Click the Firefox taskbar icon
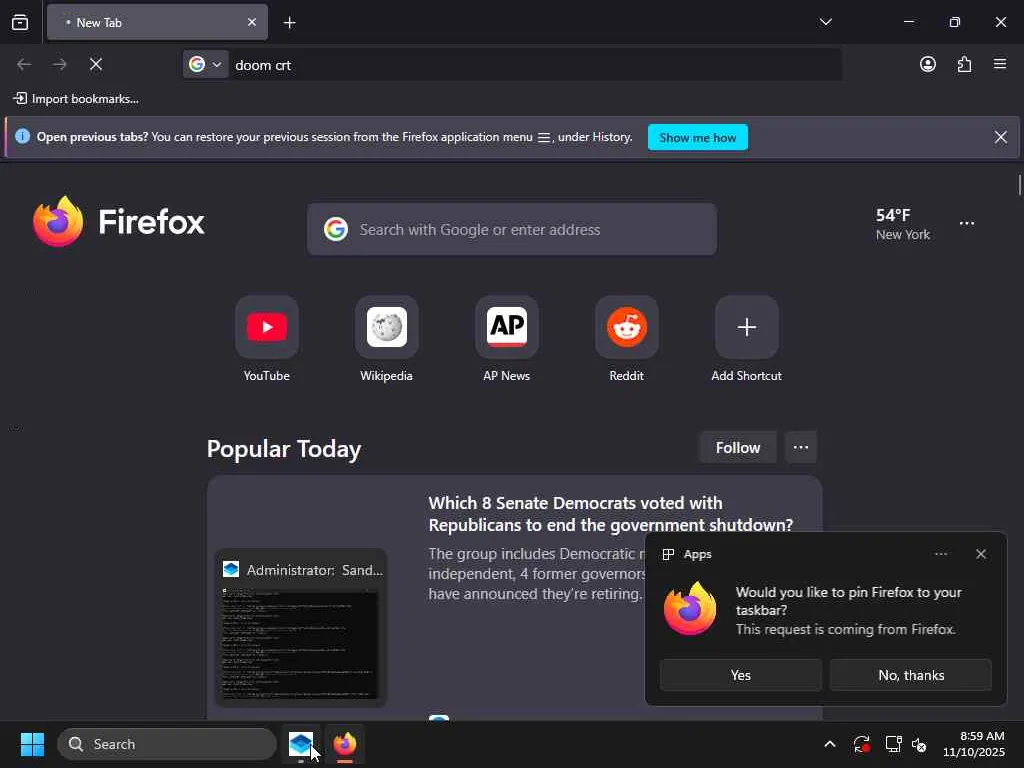 point(345,744)
